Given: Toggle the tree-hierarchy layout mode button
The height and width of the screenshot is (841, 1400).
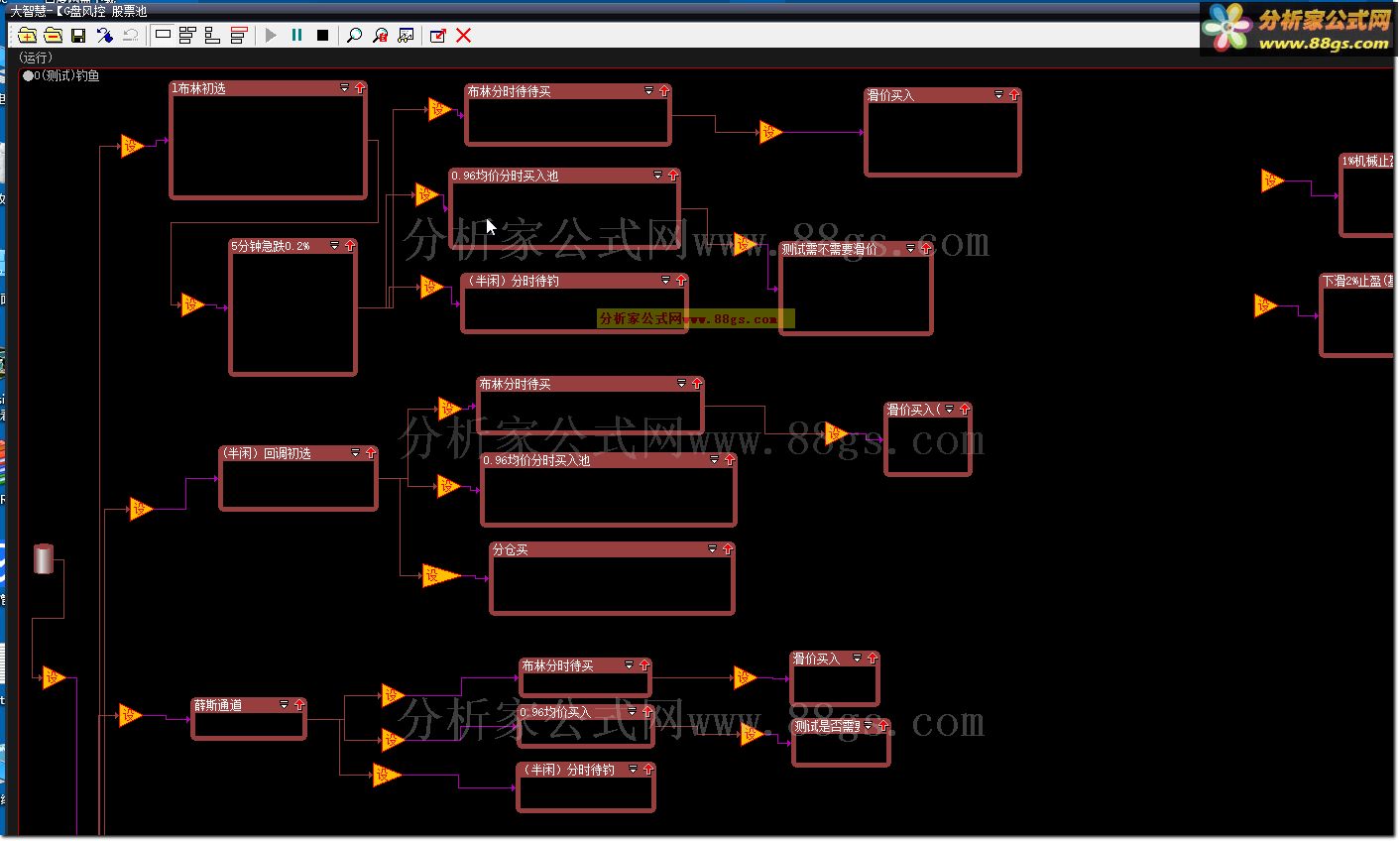Looking at the screenshot, I should coord(212,36).
